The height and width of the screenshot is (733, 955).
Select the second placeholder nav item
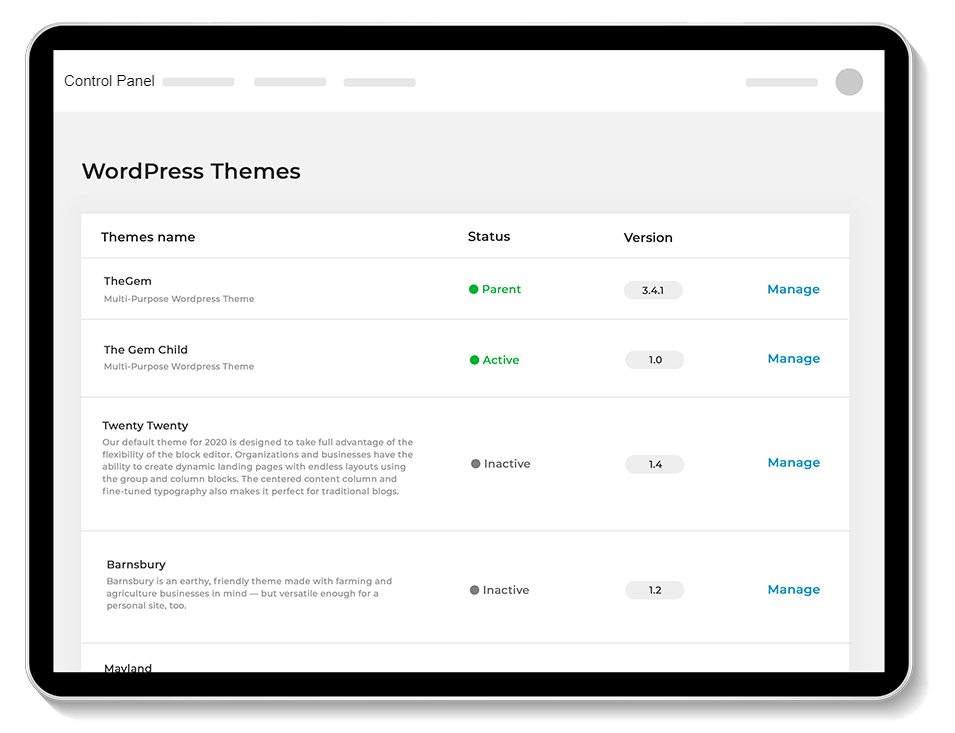pos(290,82)
